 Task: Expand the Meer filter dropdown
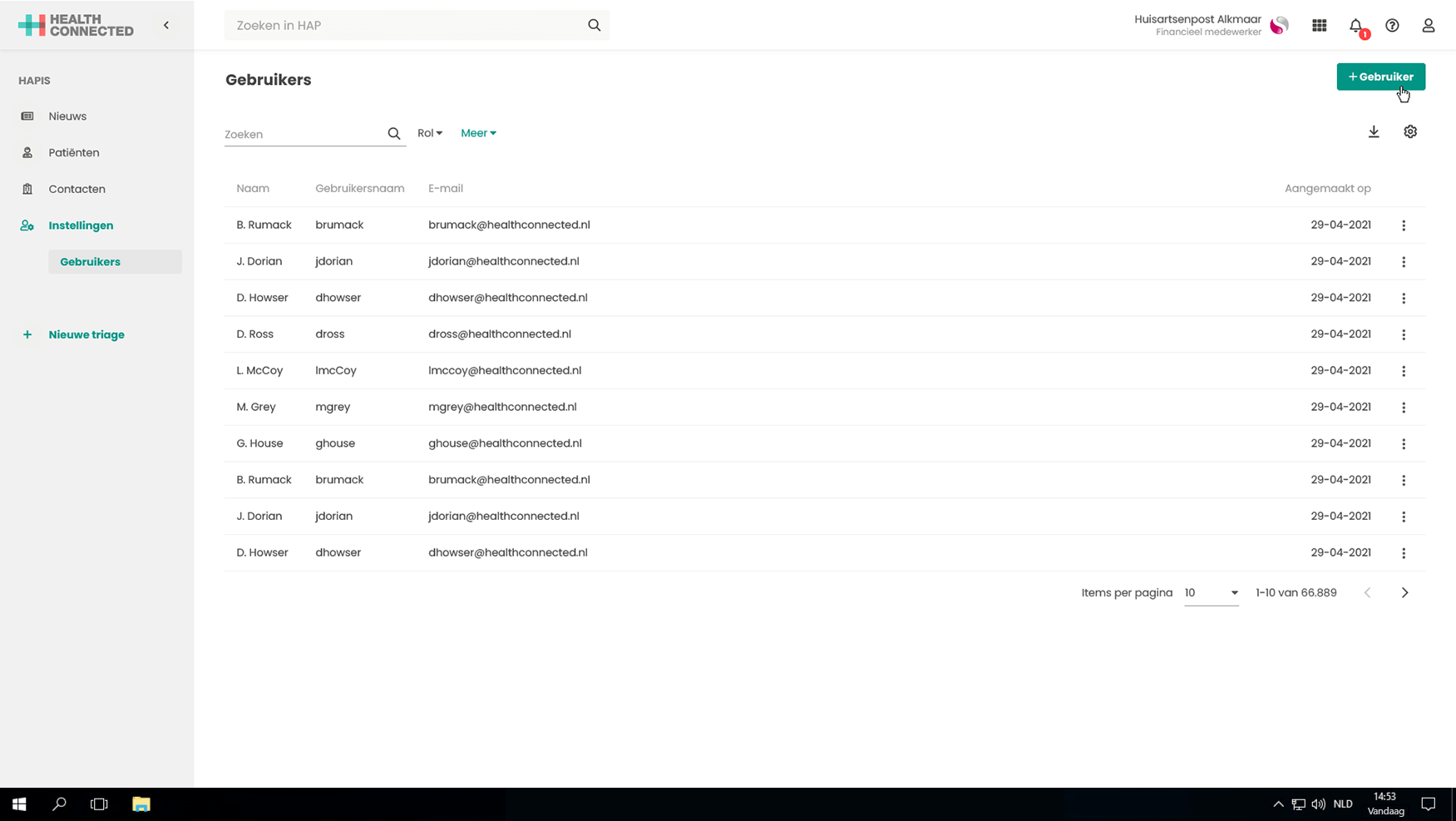478,133
